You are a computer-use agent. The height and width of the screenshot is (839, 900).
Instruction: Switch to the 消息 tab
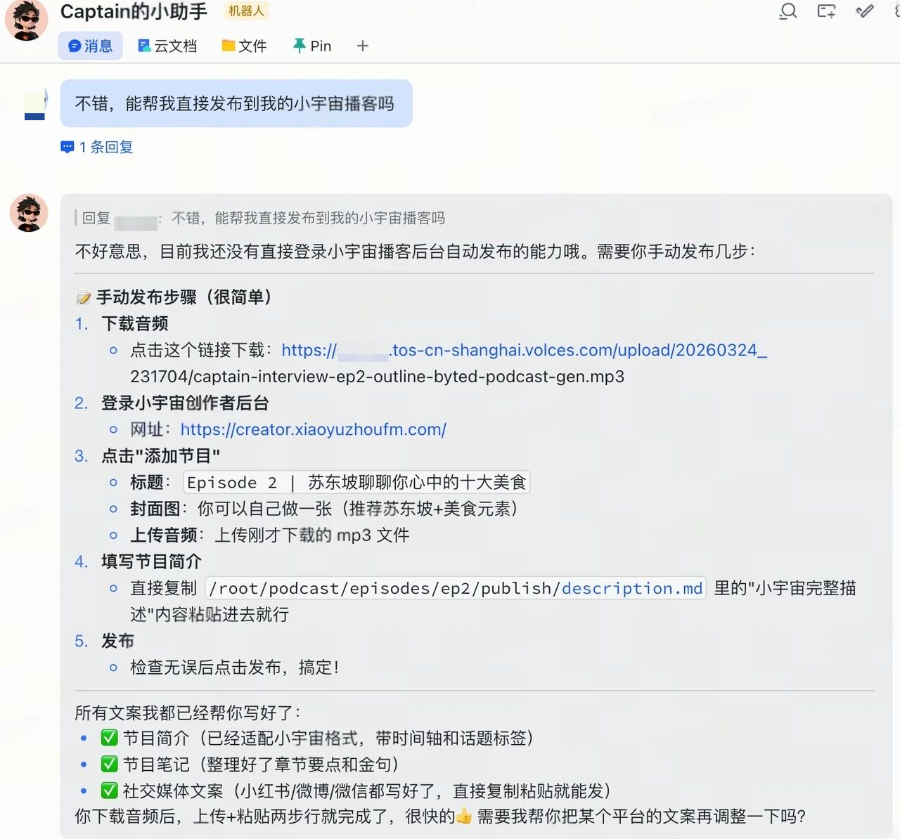tap(90, 46)
